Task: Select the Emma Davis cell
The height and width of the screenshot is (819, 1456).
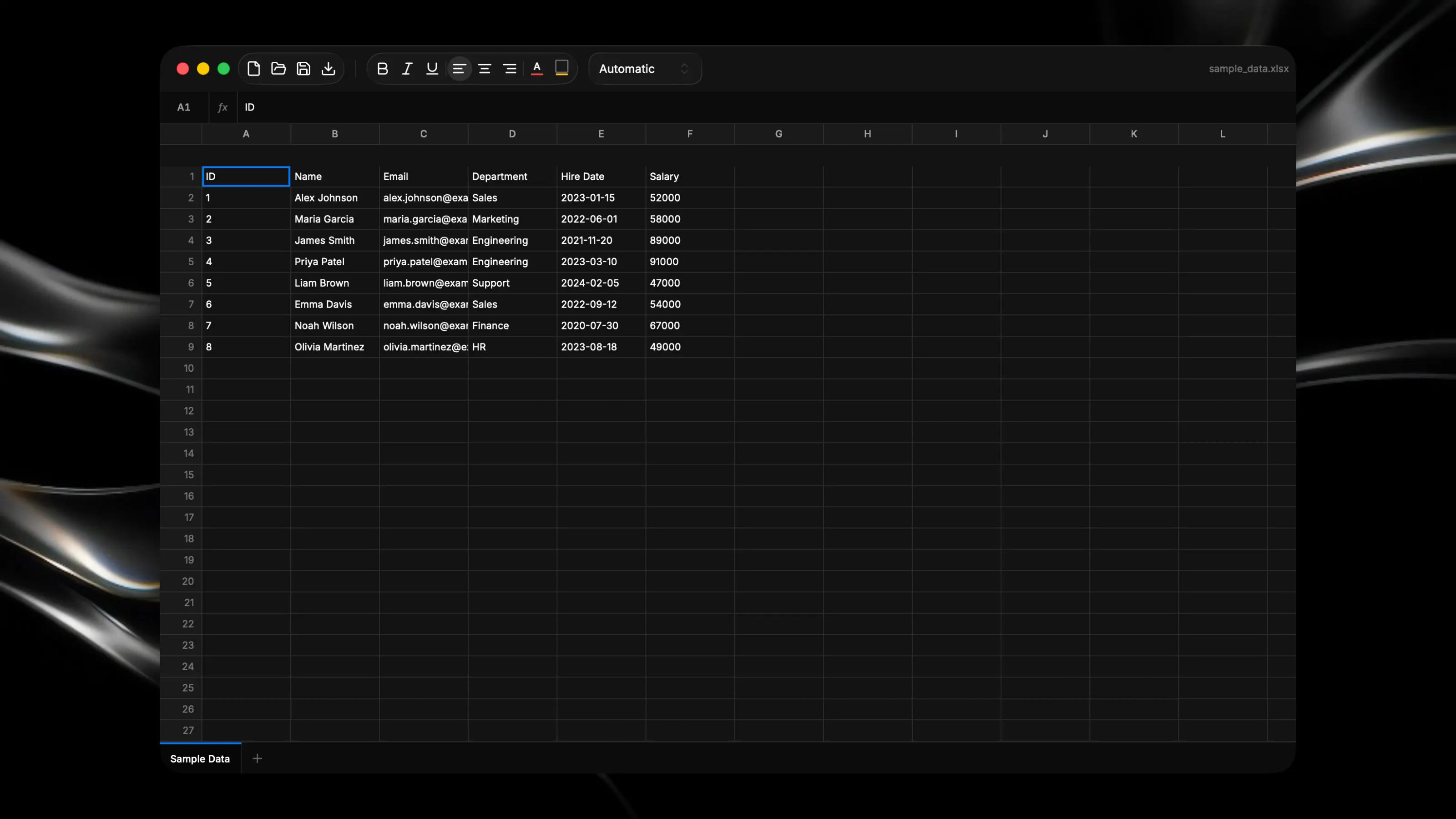Action: [x=334, y=304]
